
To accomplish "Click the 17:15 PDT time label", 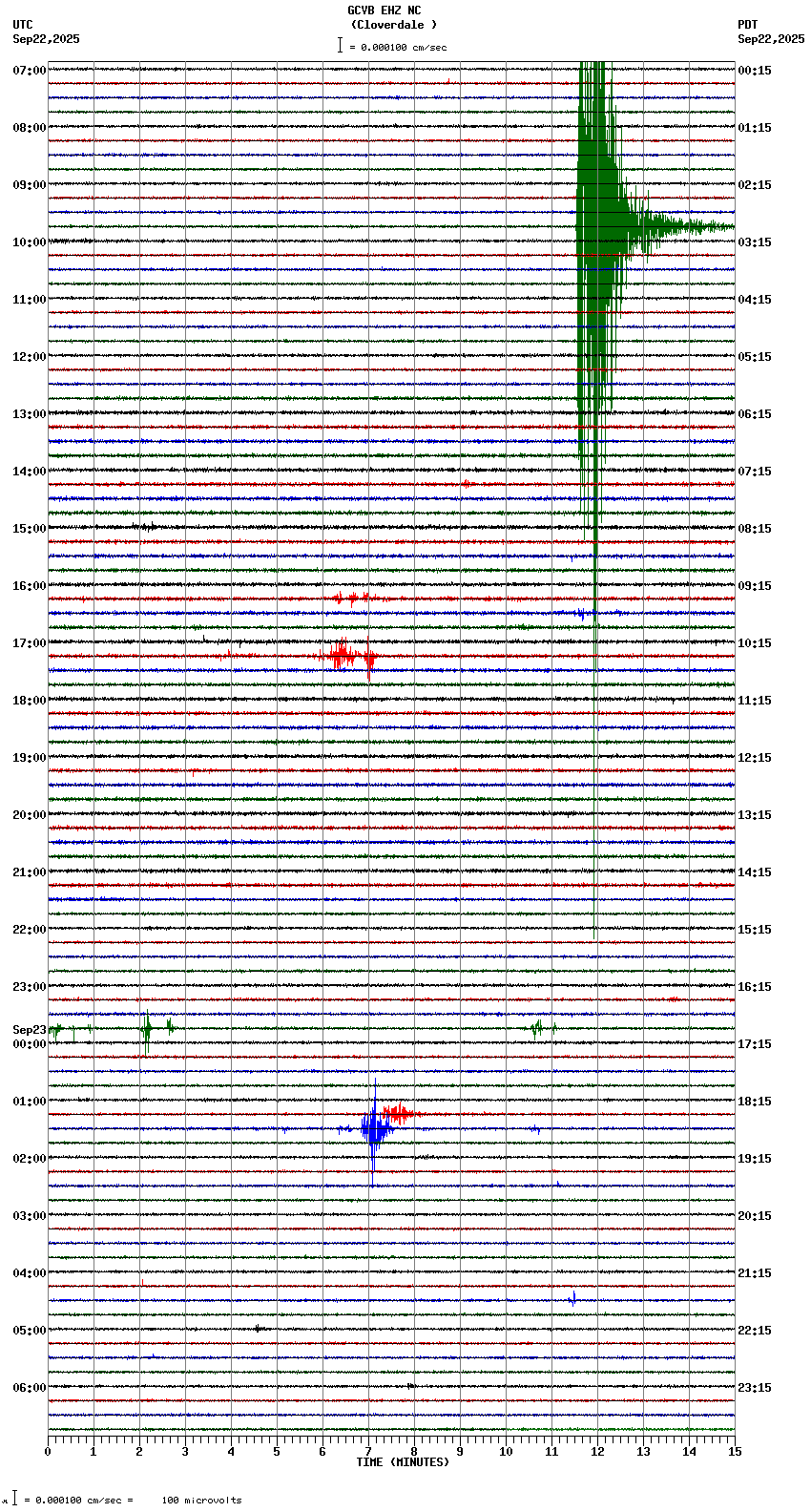I will (755, 1044).
